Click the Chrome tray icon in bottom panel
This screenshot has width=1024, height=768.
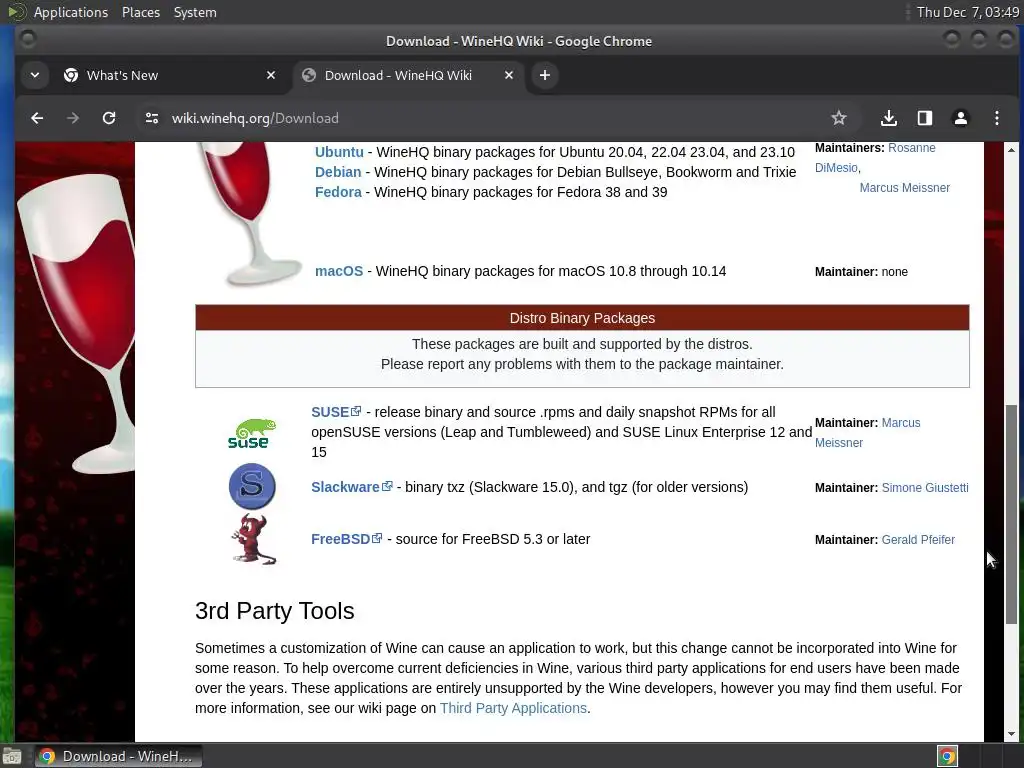[x=947, y=756]
